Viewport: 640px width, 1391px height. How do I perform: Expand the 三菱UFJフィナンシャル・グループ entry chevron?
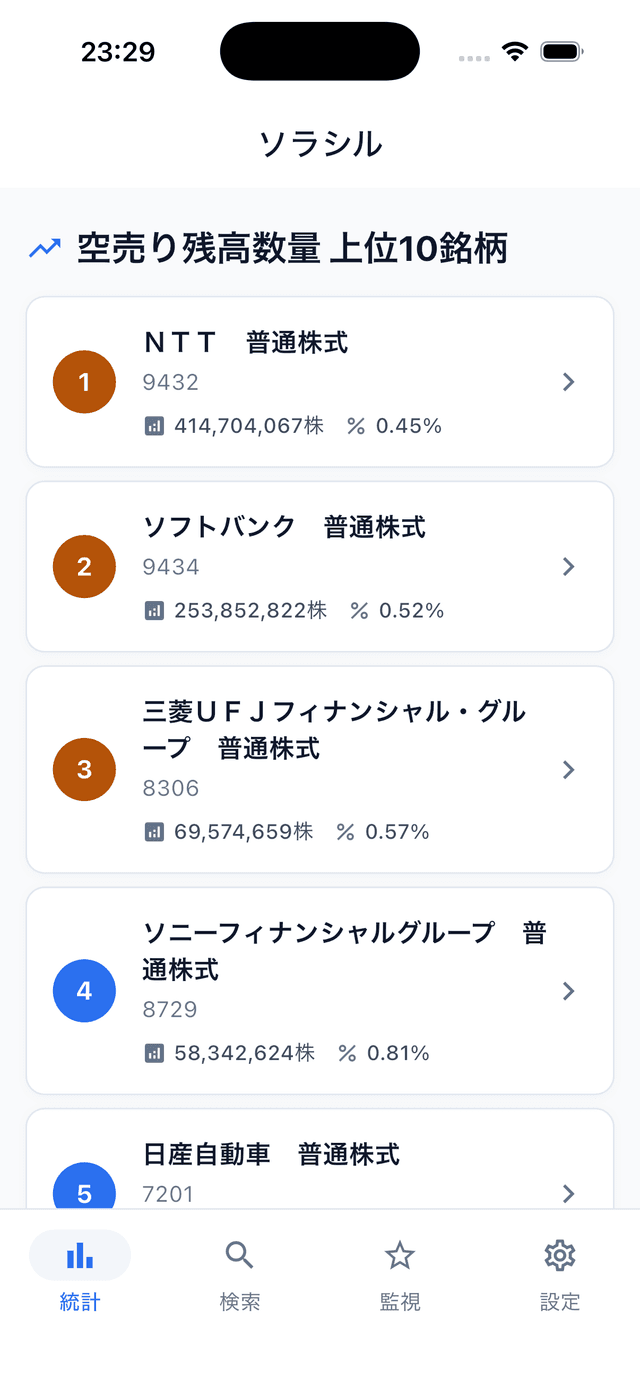(x=568, y=770)
